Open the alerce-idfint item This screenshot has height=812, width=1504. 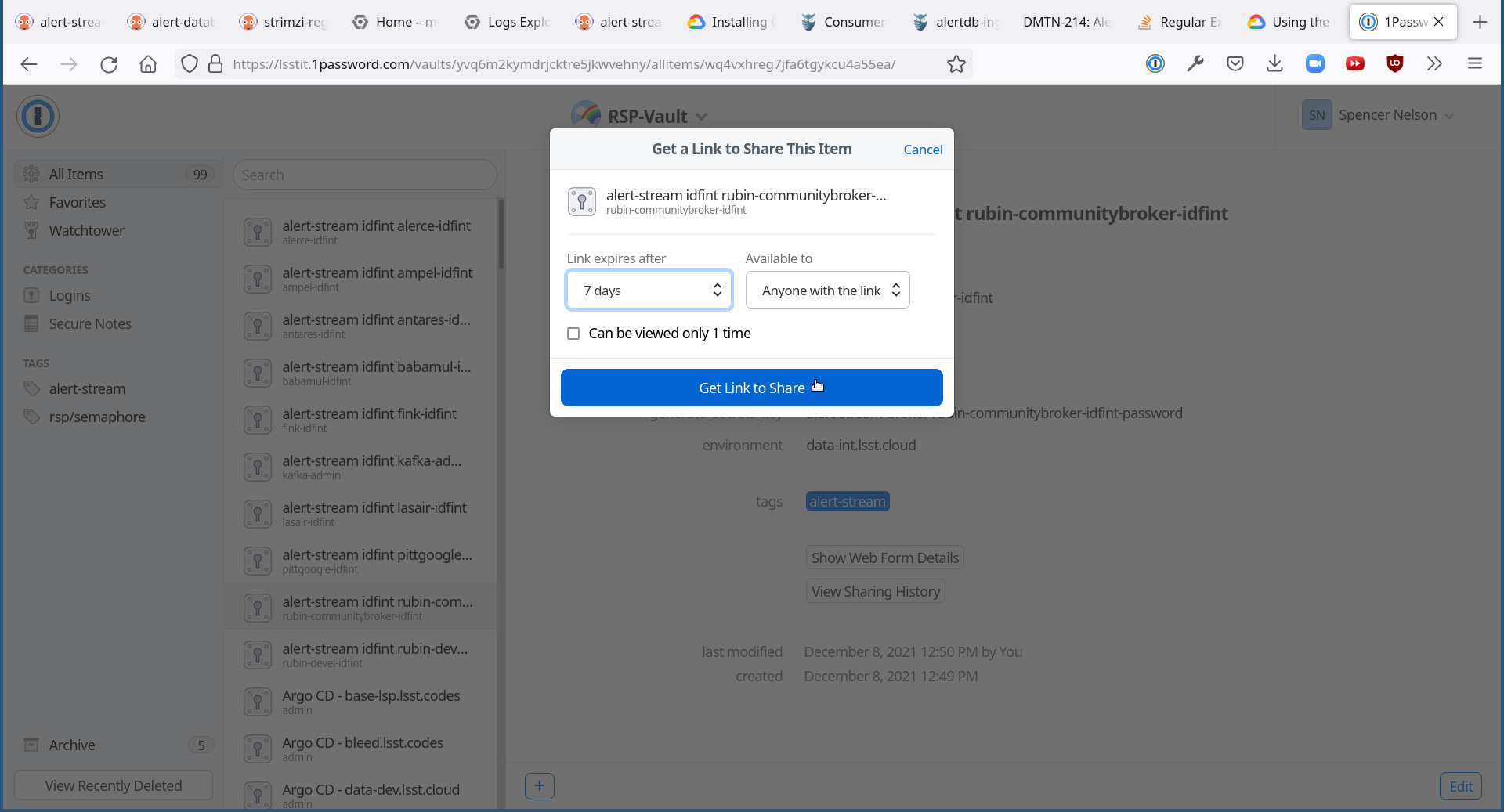[360, 232]
